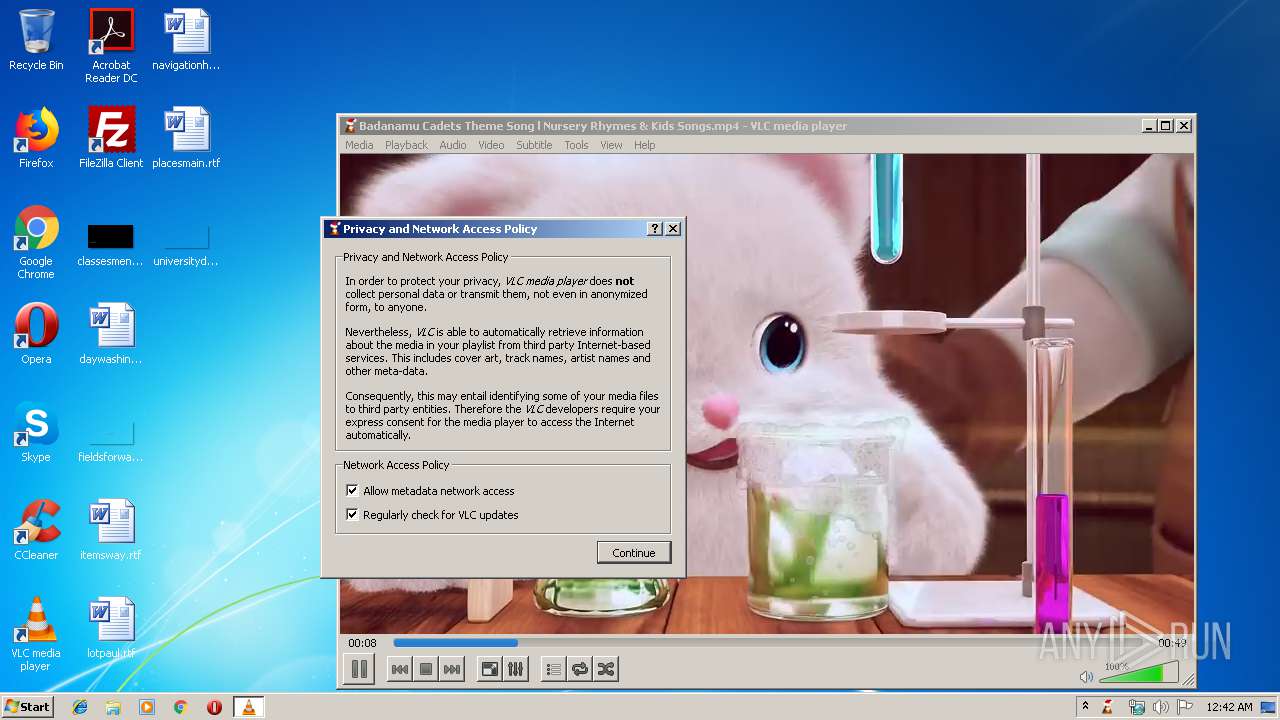
Task: Open Action Center flag icon
Action: [x=1184, y=707]
